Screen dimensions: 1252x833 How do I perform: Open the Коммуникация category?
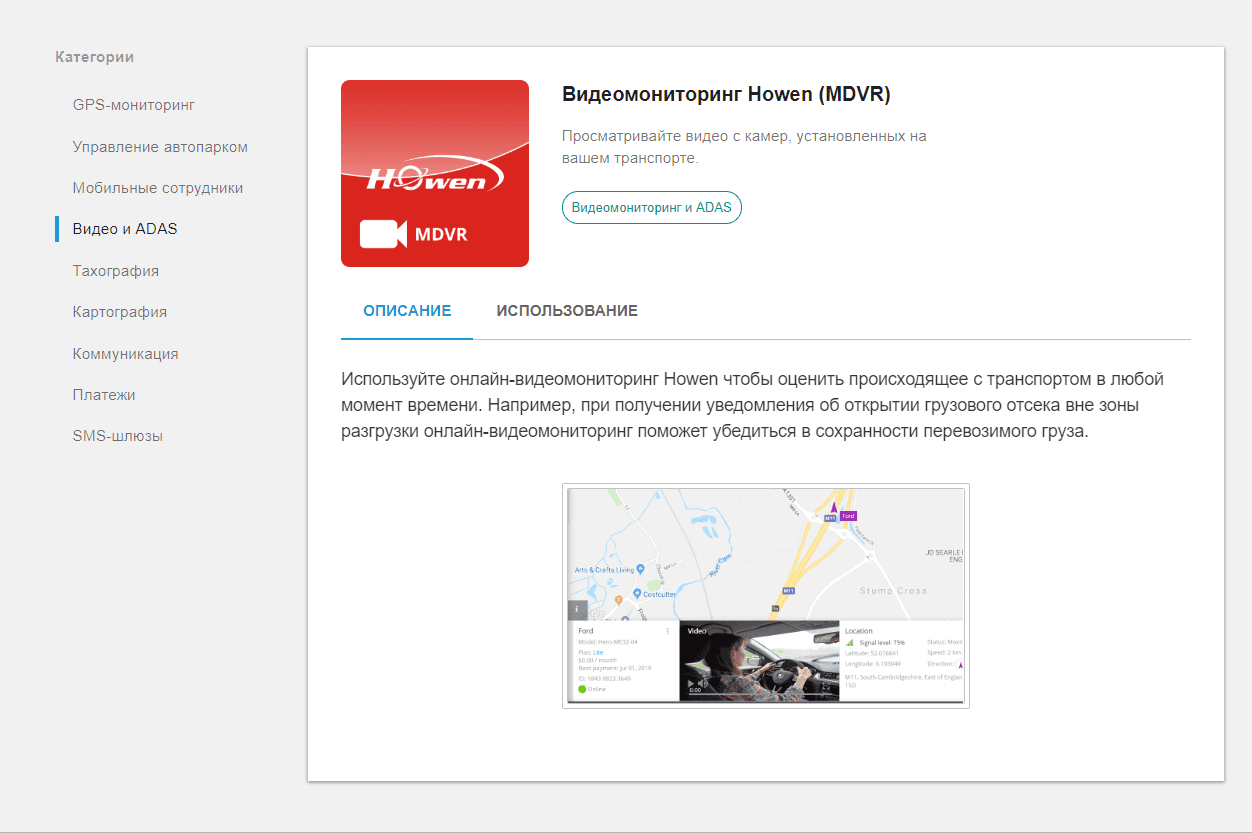[x=125, y=354]
